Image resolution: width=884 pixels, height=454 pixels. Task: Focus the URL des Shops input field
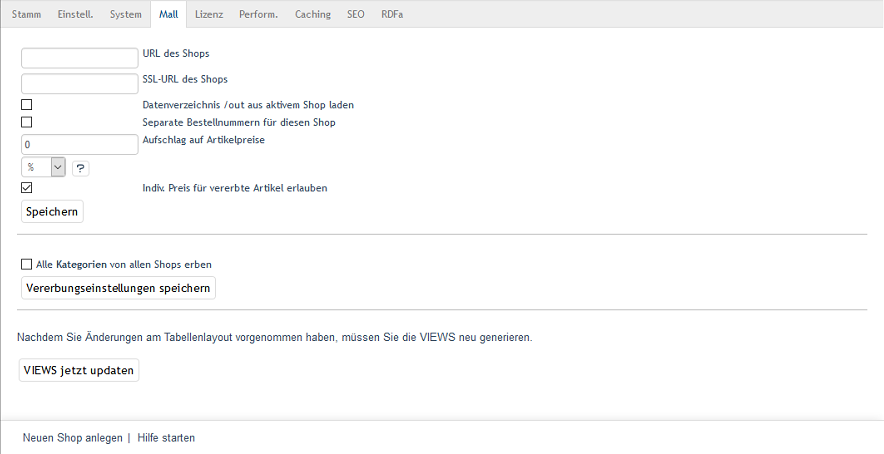79,58
